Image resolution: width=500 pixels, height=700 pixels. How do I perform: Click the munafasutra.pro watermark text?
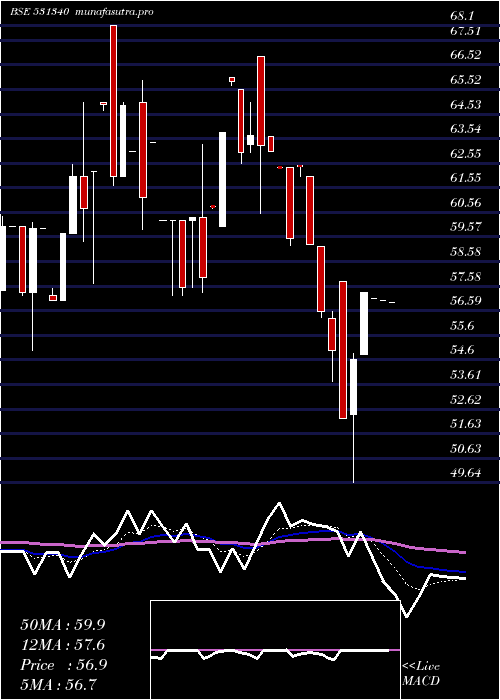point(114,12)
